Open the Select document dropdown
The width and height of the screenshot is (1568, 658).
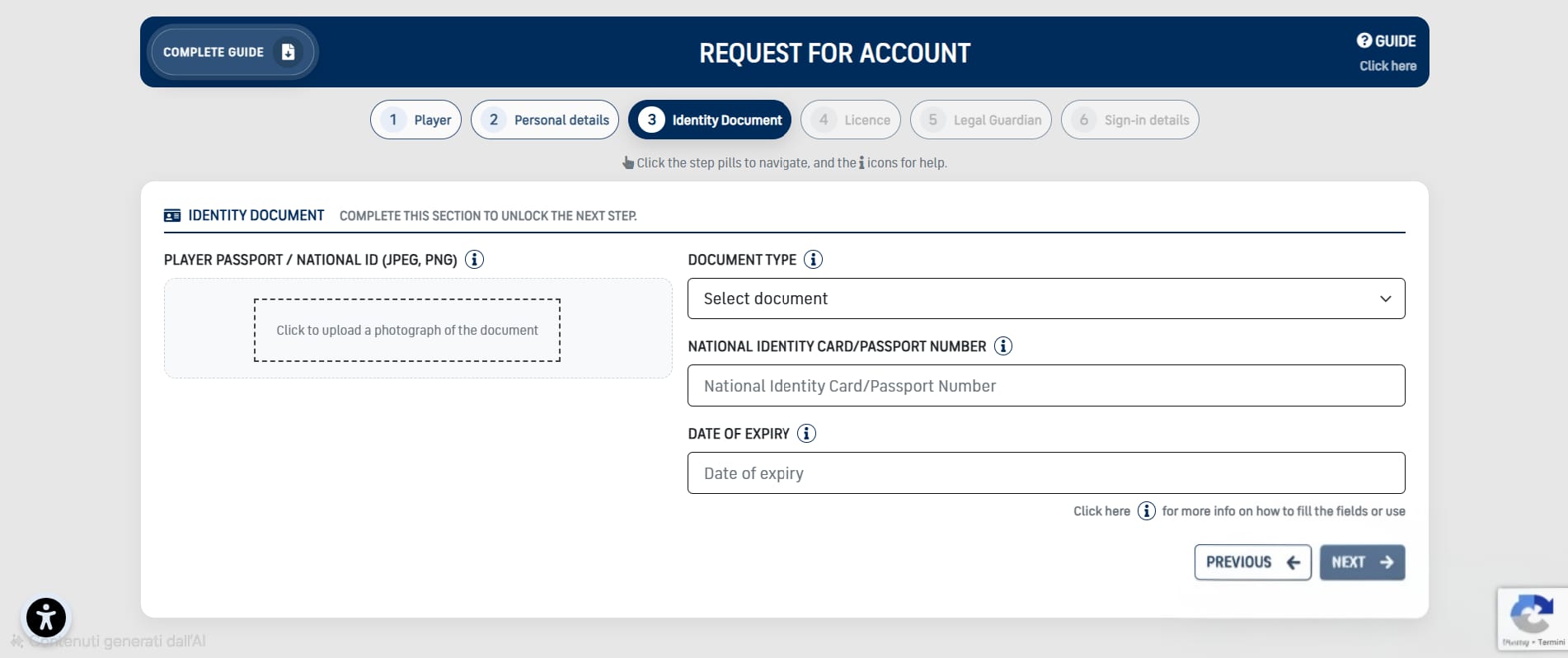pyautogui.click(x=1045, y=298)
